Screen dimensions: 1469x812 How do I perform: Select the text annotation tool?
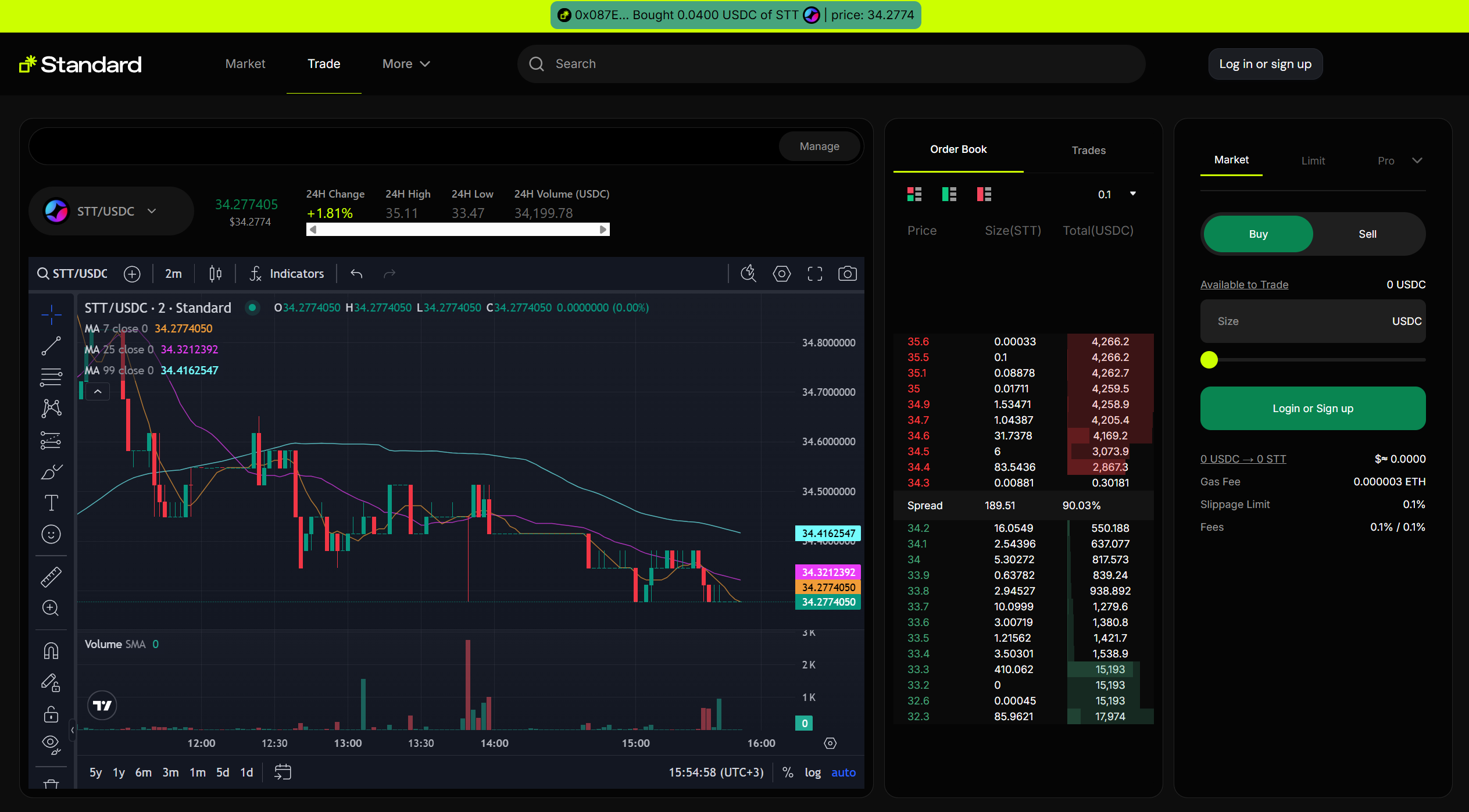(51, 503)
